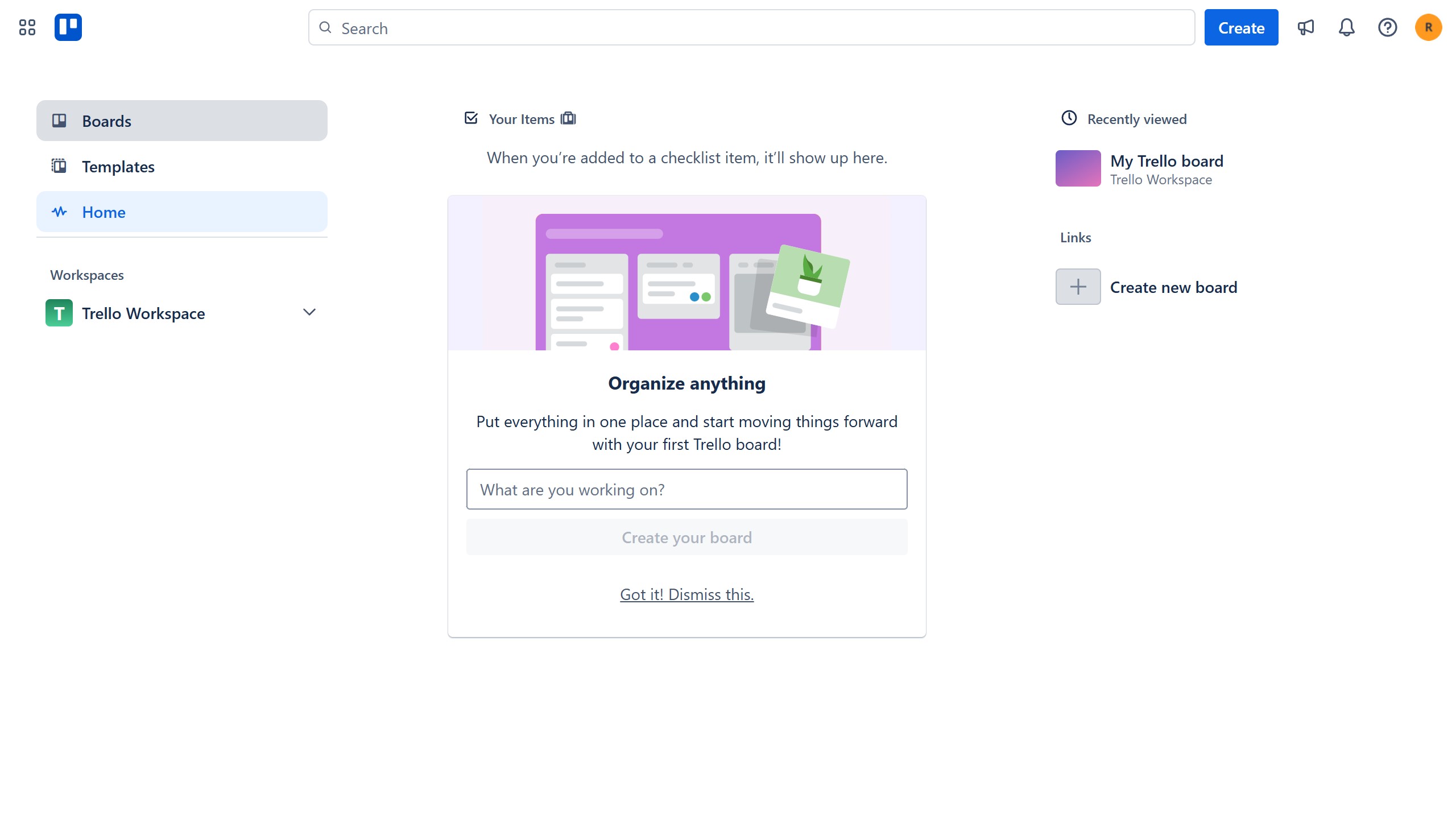The height and width of the screenshot is (819, 1456).
Task: Open the My Trello board purple thumbnail
Action: point(1077,168)
